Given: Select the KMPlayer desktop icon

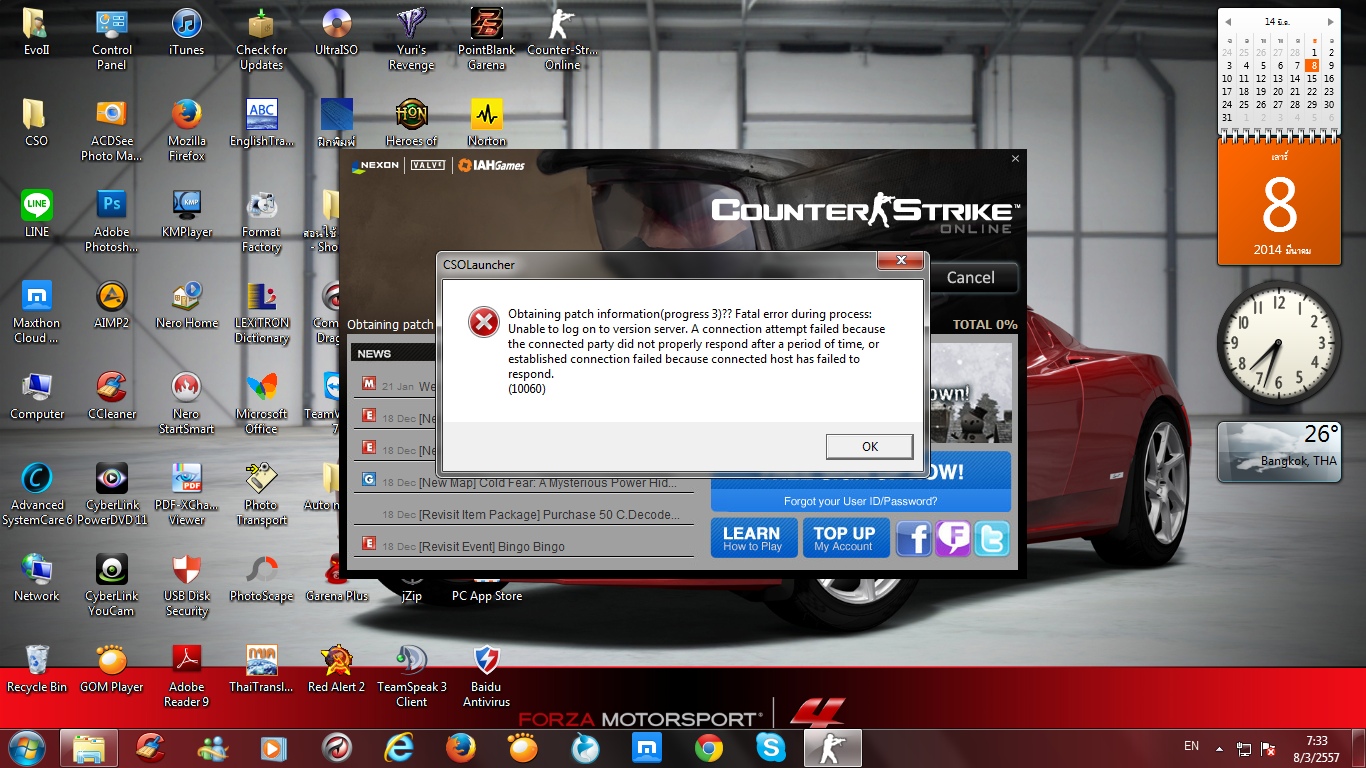Looking at the screenshot, I should [x=187, y=214].
